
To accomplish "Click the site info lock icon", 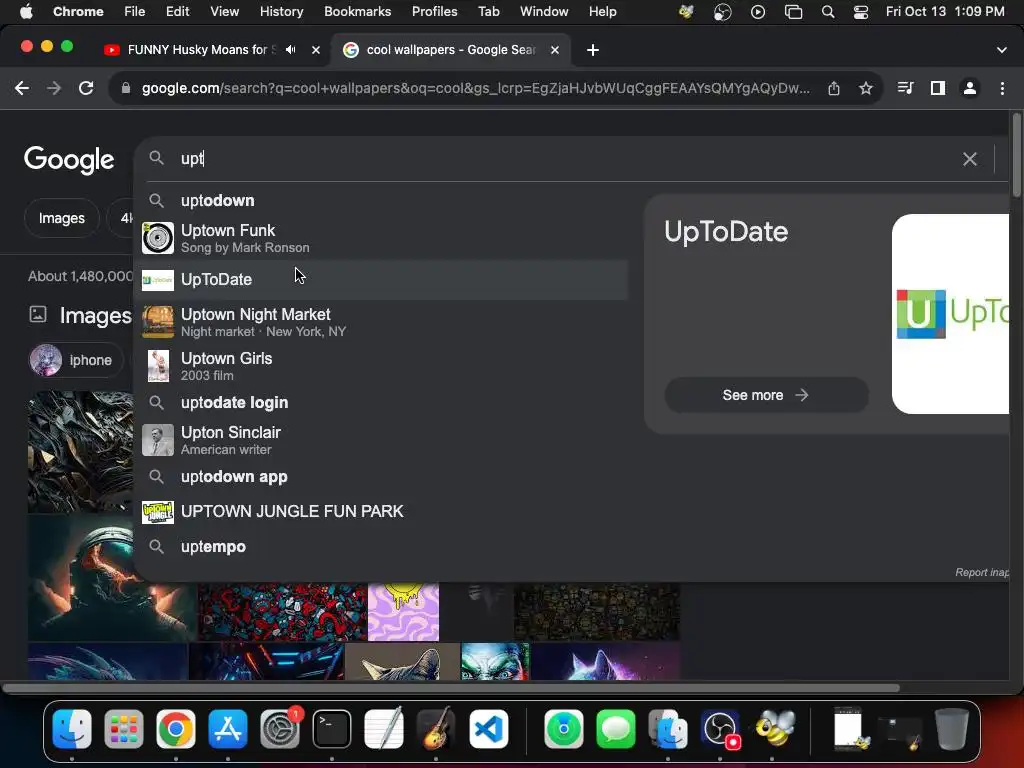I will (126, 88).
